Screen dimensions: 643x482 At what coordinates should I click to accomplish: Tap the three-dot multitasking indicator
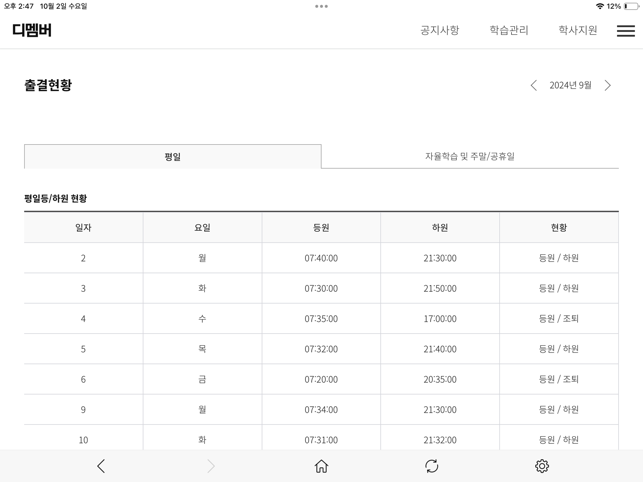[322, 6]
